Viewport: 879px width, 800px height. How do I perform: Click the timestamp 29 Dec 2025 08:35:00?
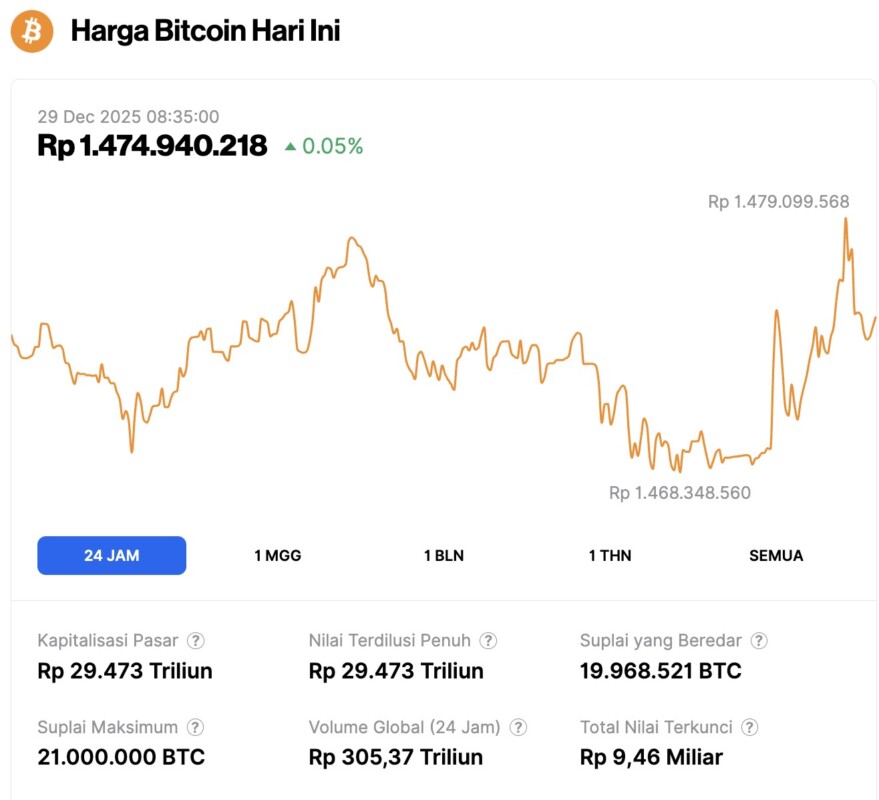[x=129, y=117]
